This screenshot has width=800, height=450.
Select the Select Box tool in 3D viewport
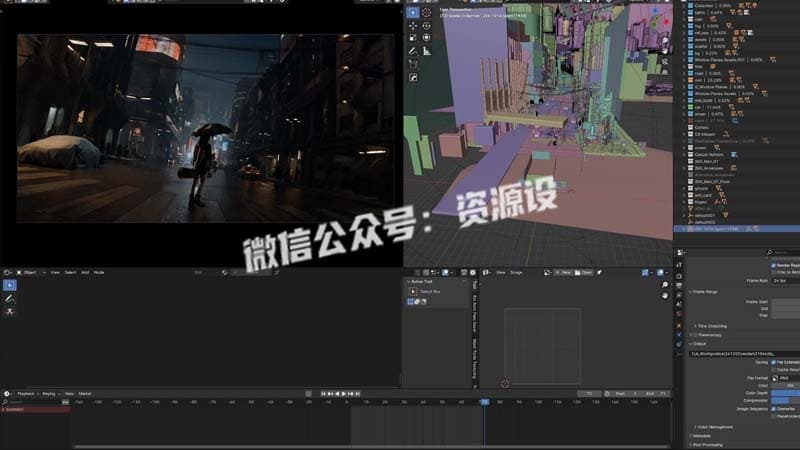pyautogui.click(x=413, y=12)
